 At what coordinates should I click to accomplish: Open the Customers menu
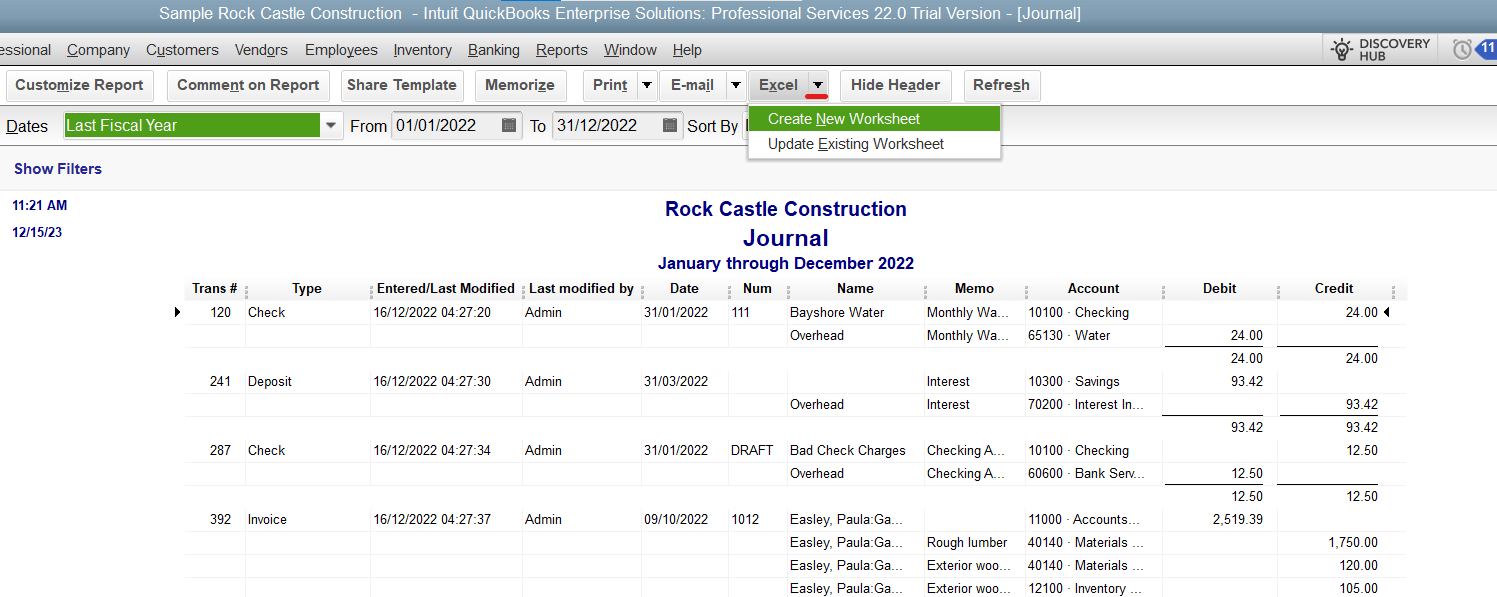pyautogui.click(x=182, y=50)
